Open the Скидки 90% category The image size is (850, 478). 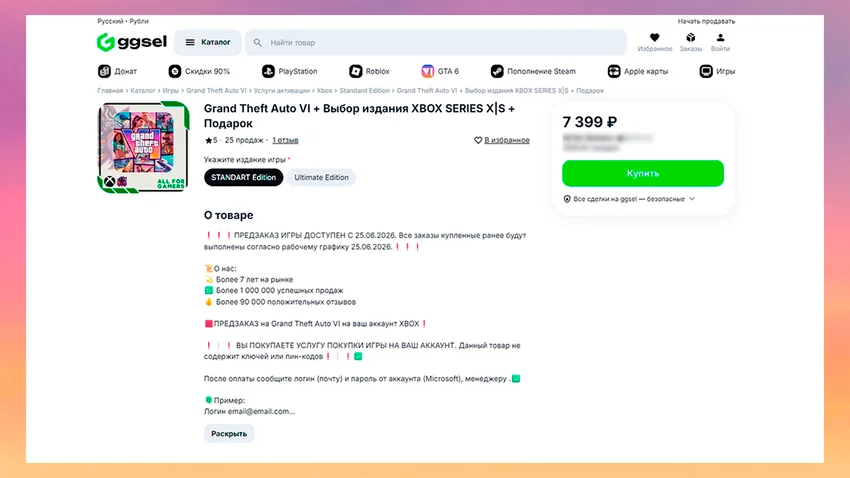[199, 71]
